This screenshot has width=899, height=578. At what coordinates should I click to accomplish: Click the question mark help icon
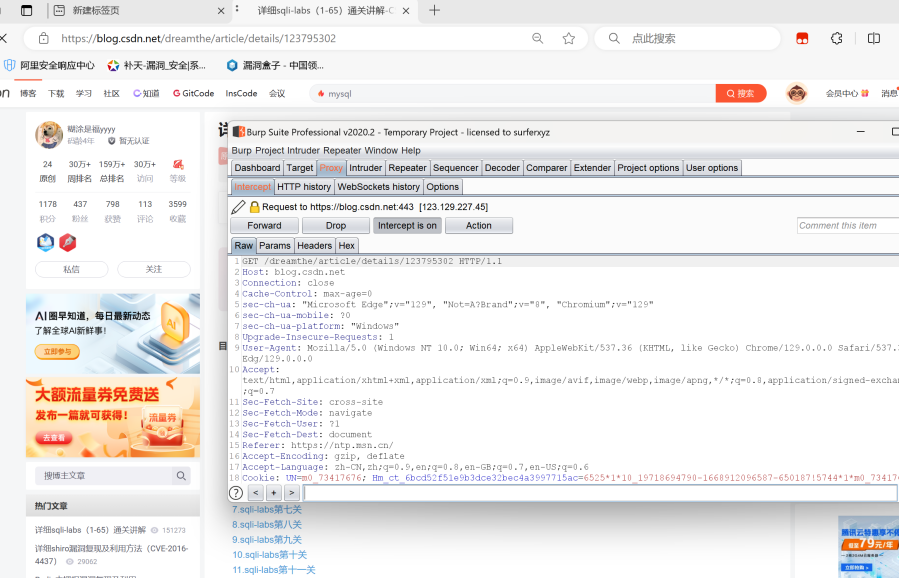click(236, 493)
